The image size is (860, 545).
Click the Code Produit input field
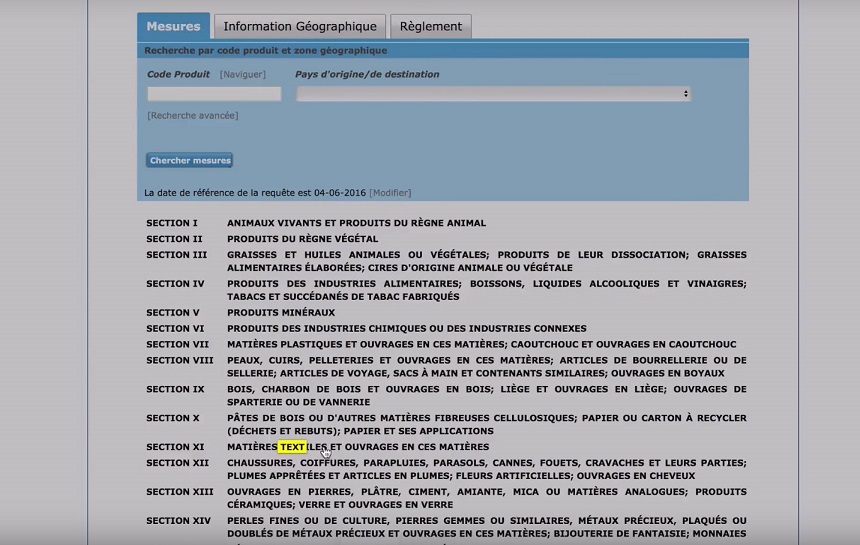[214, 94]
